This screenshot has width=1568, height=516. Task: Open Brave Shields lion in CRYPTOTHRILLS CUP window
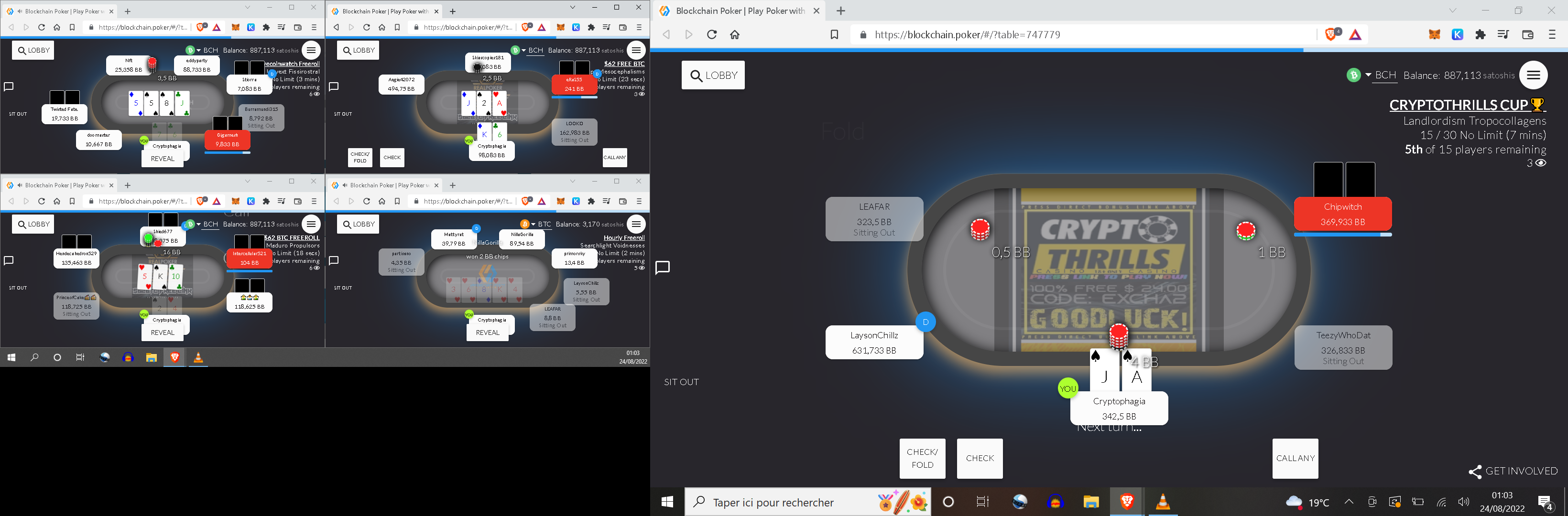1331,35
